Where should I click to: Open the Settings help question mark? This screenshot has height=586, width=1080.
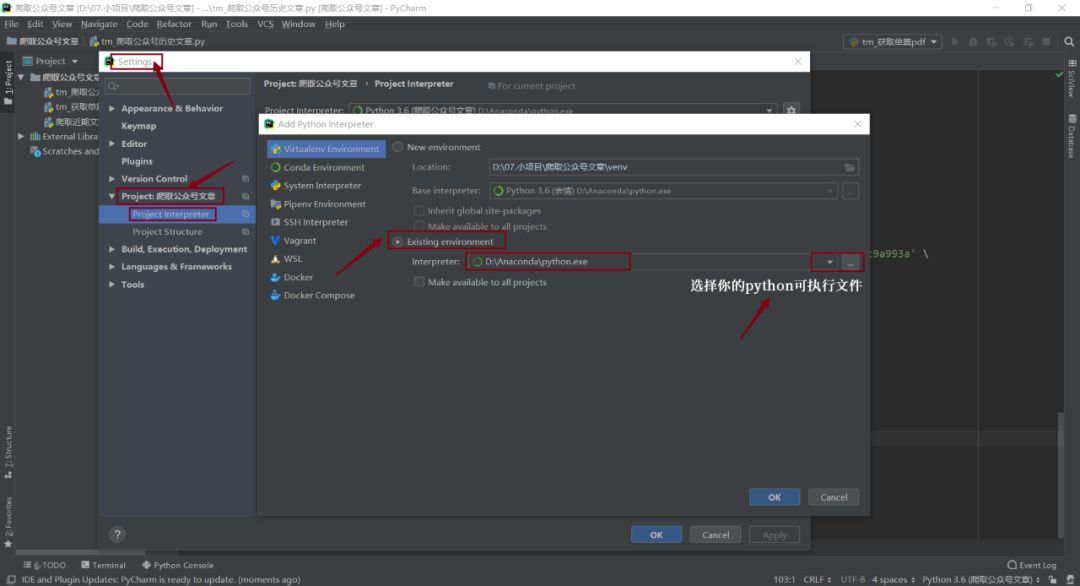click(117, 534)
